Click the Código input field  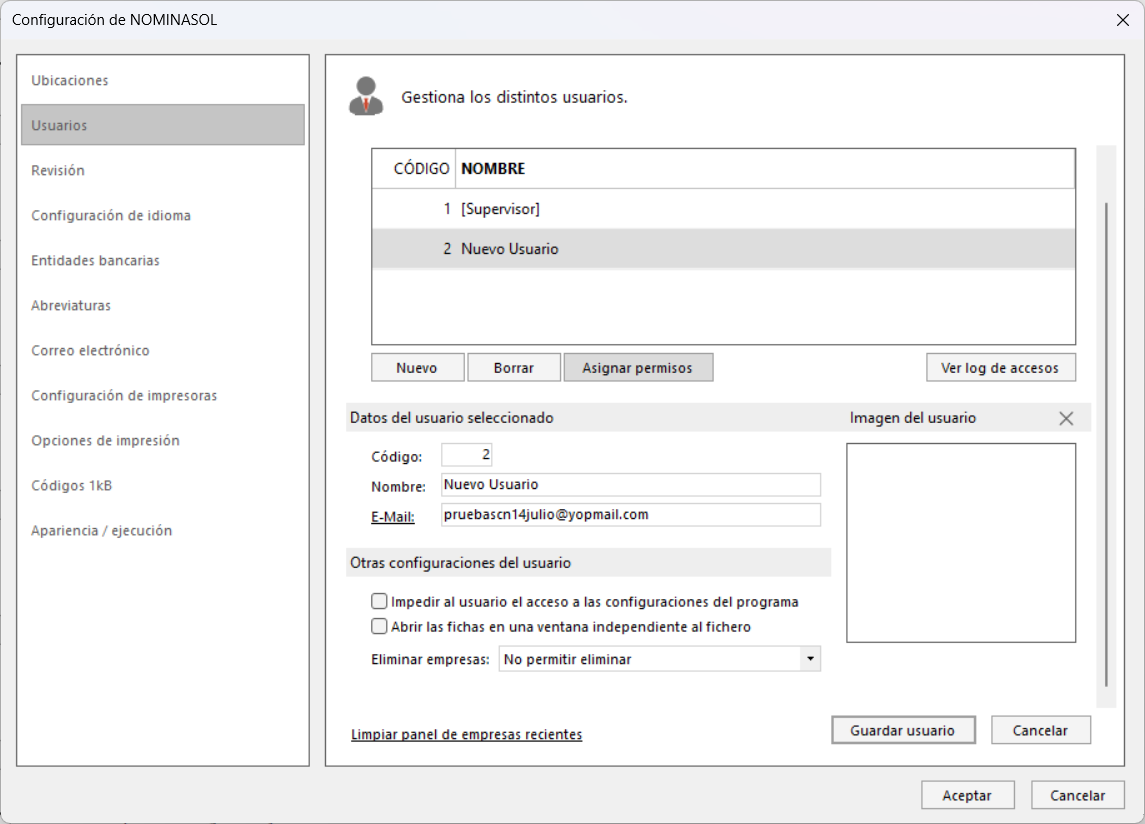[x=467, y=454]
